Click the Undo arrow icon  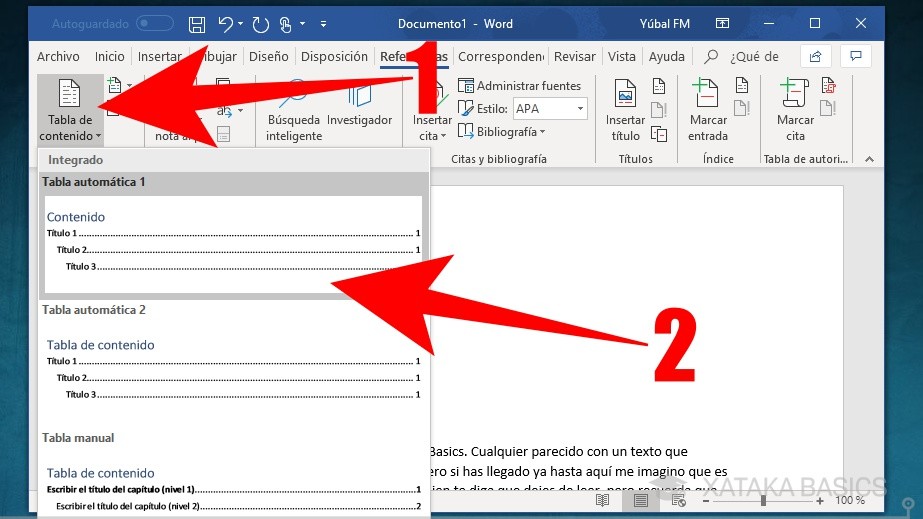click(226, 24)
